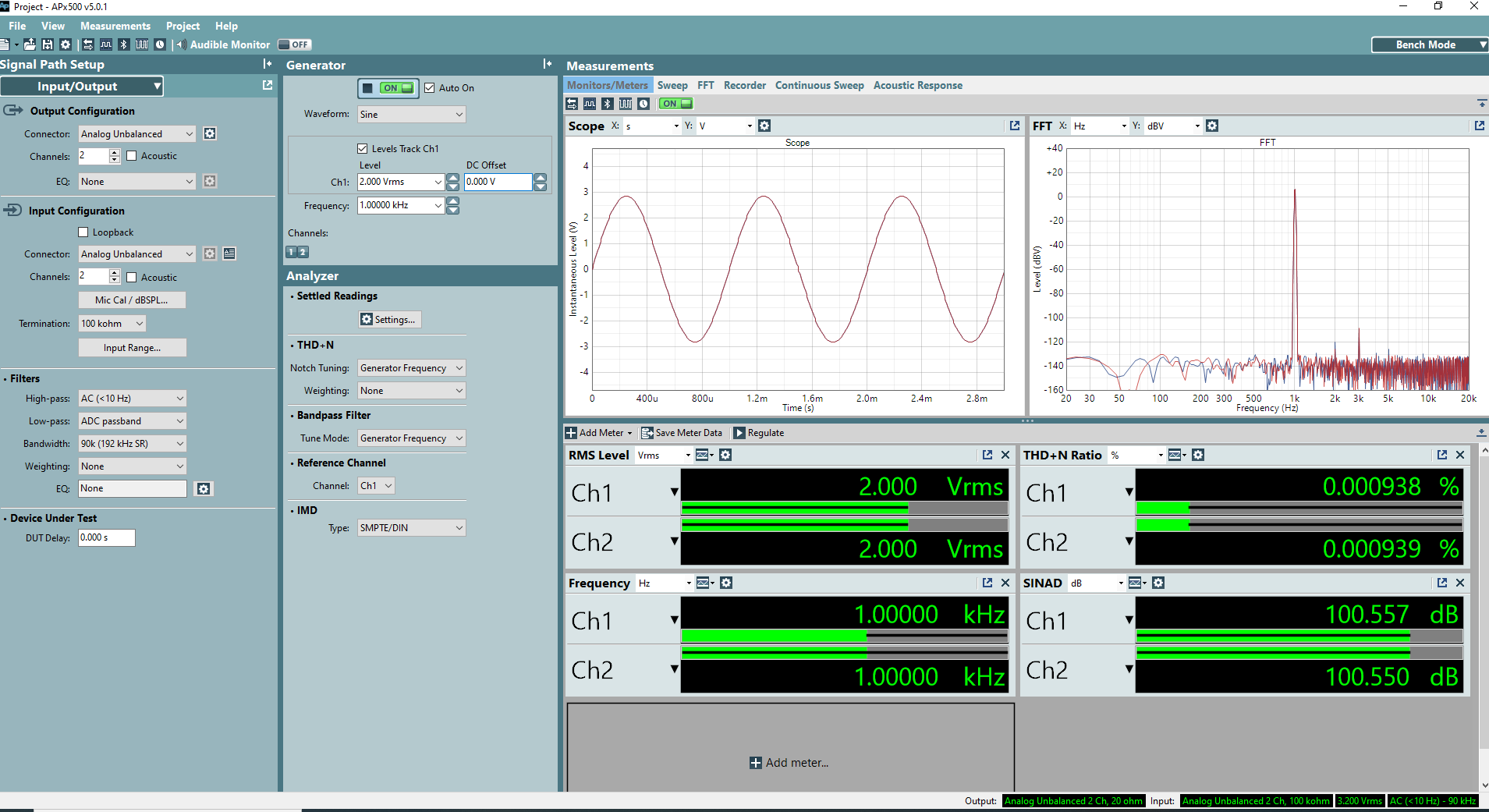
Task: Click Bluetooth icon in main toolbar
Action: tap(124, 44)
